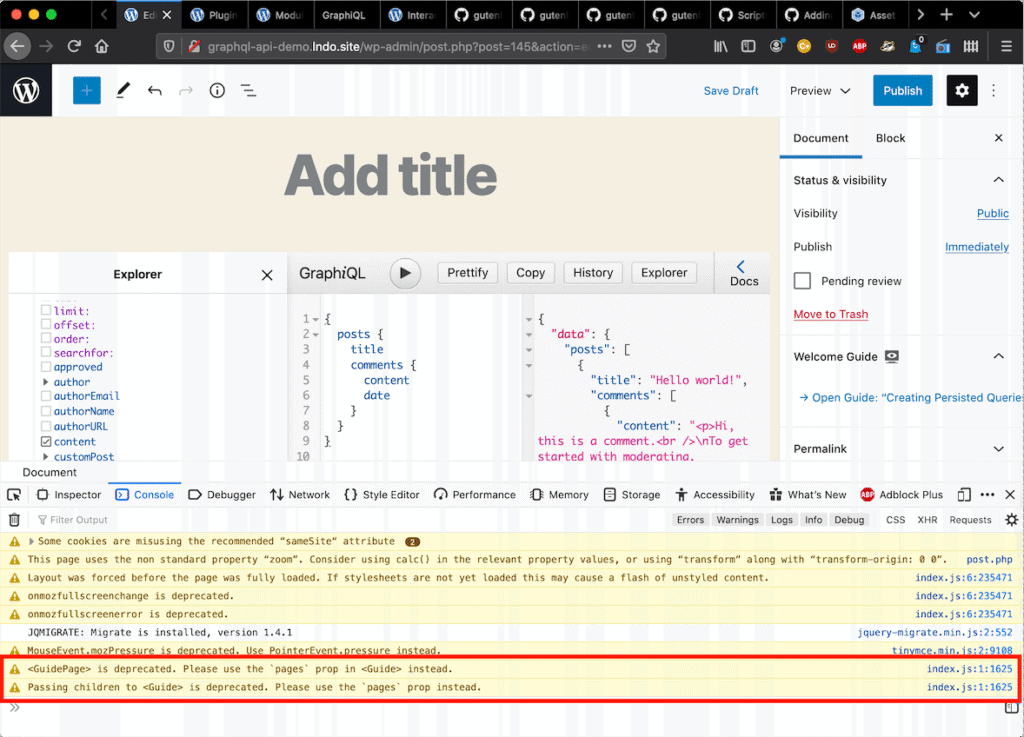1024x737 pixels.
Task: Click the Add title heading field
Action: 391,175
